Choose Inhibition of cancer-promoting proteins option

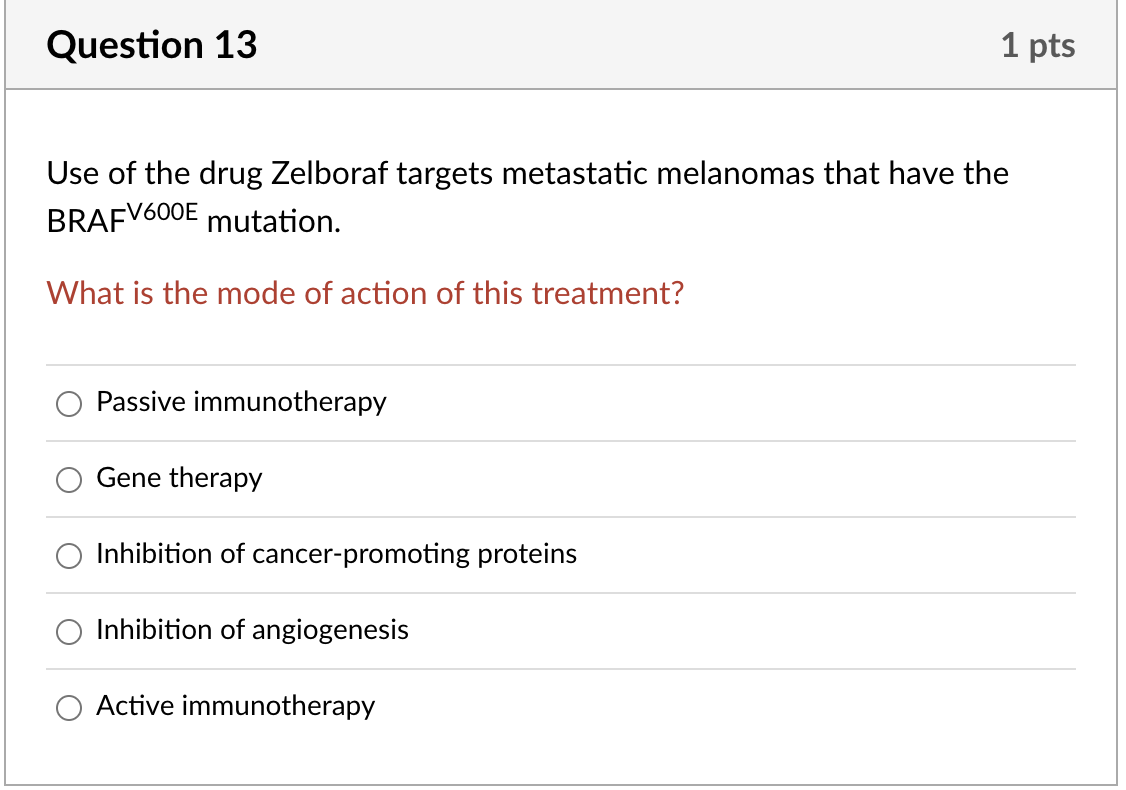[x=68, y=556]
